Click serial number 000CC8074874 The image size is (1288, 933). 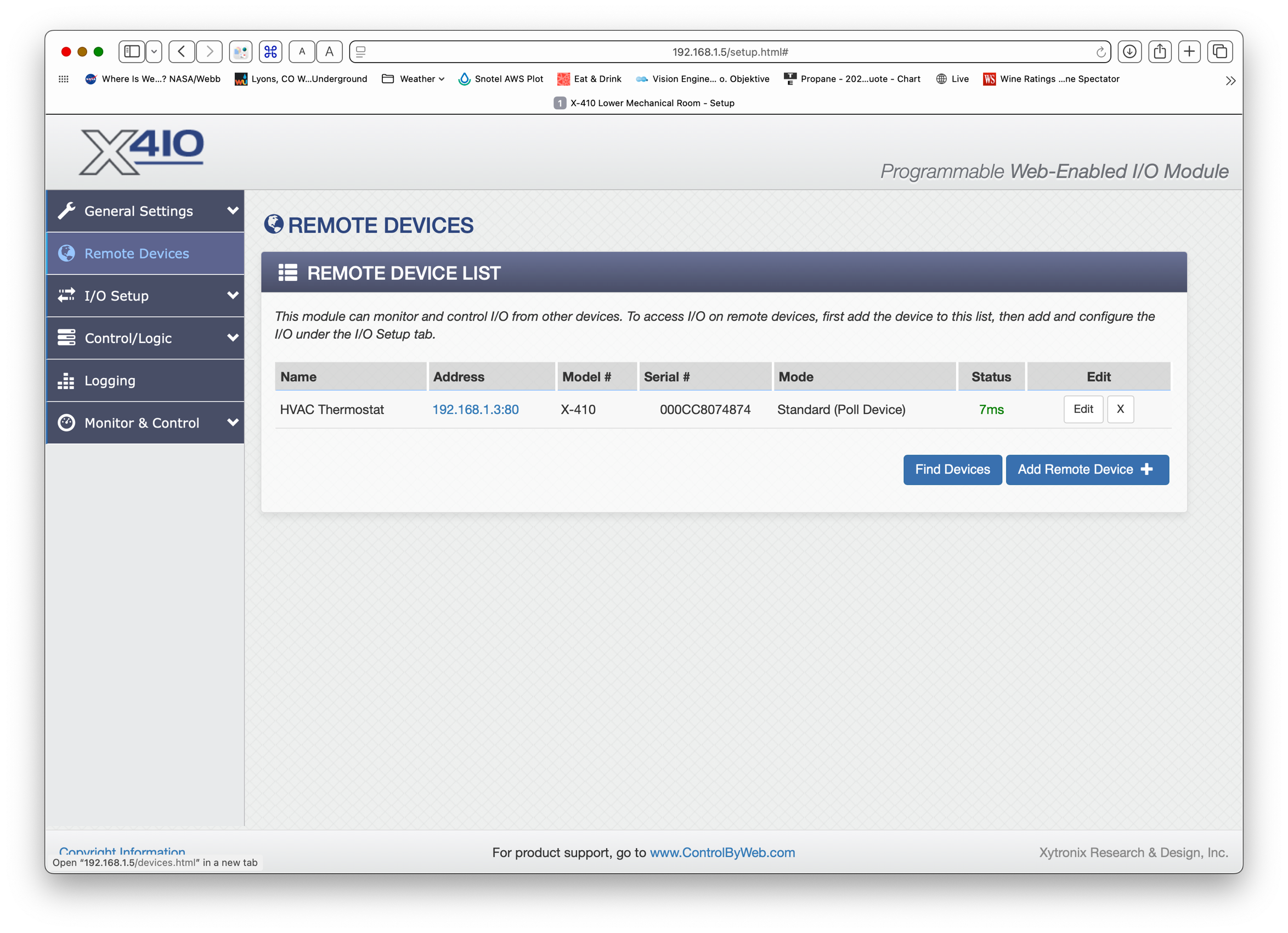(x=705, y=409)
